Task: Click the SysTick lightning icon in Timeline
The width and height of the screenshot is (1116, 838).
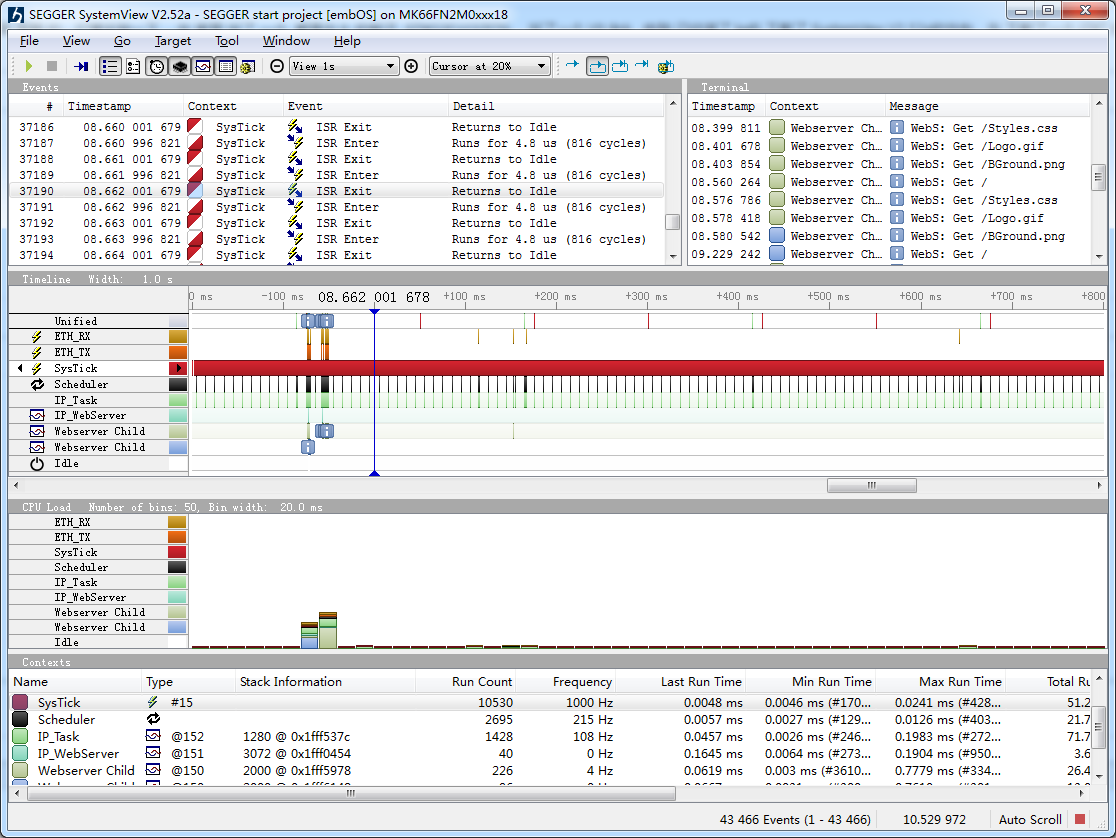Action: click(x=36, y=368)
